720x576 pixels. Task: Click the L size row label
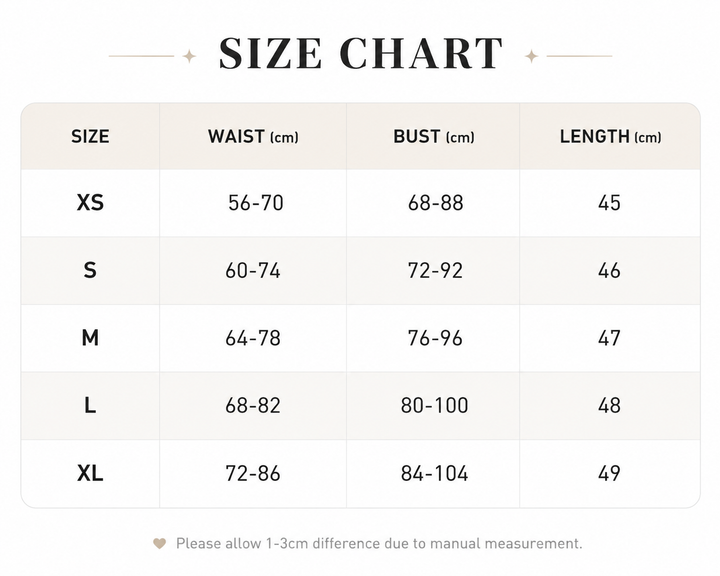click(x=90, y=406)
